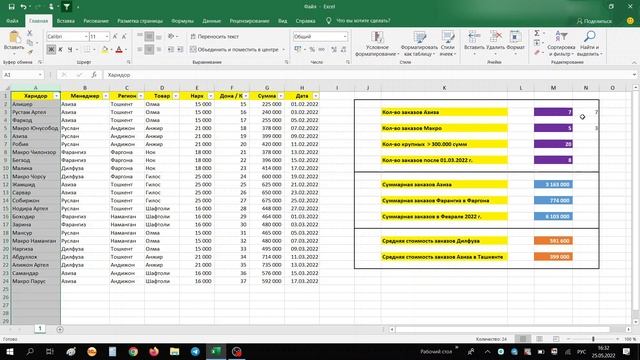Decrease the font size

click(124, 36)
